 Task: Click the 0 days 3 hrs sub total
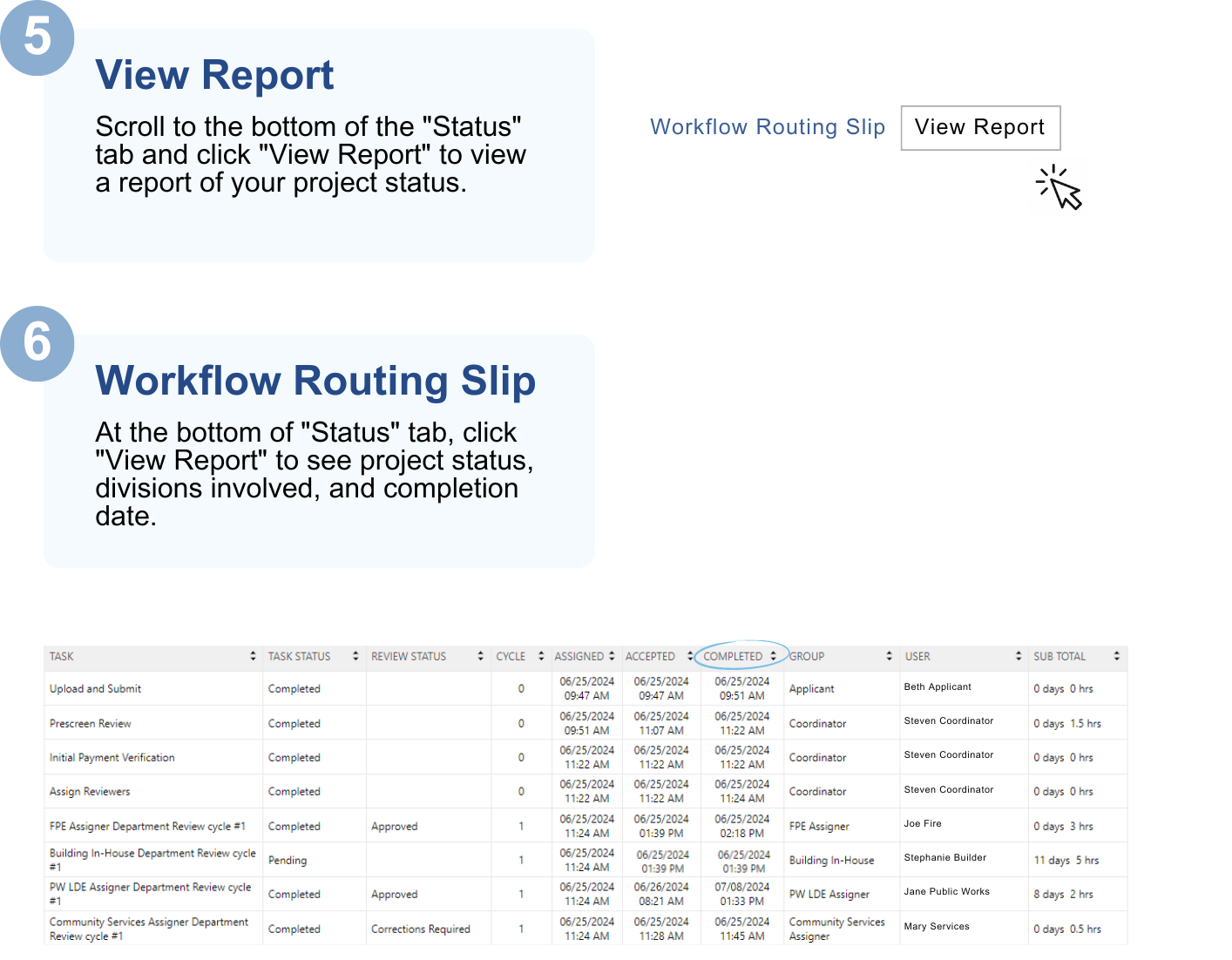tap(1064, 827)
